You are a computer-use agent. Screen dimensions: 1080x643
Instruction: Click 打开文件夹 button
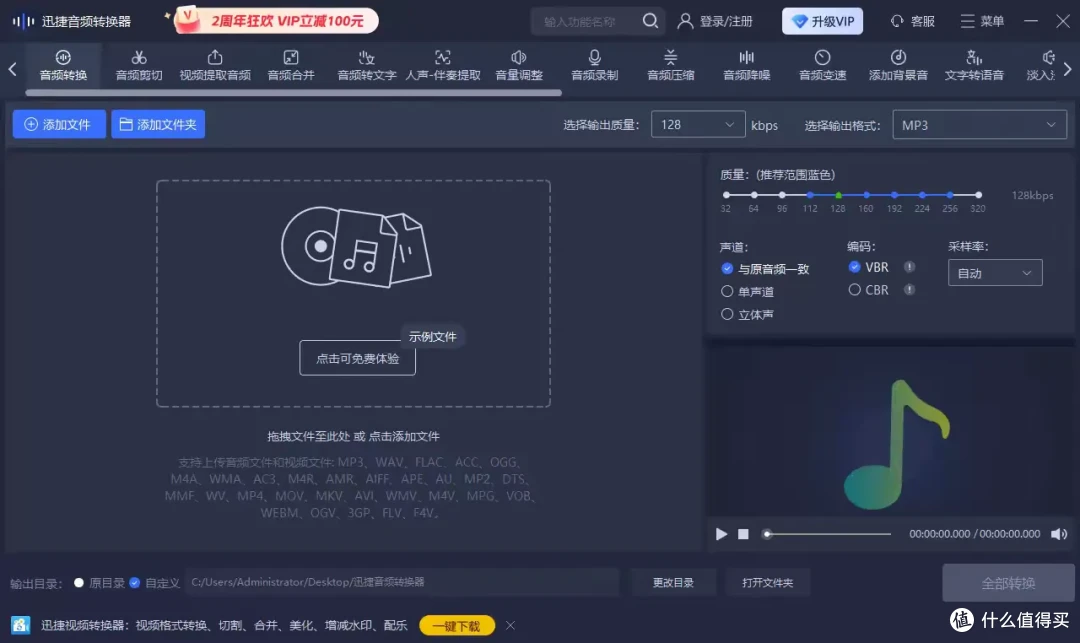tap(767, 582)
